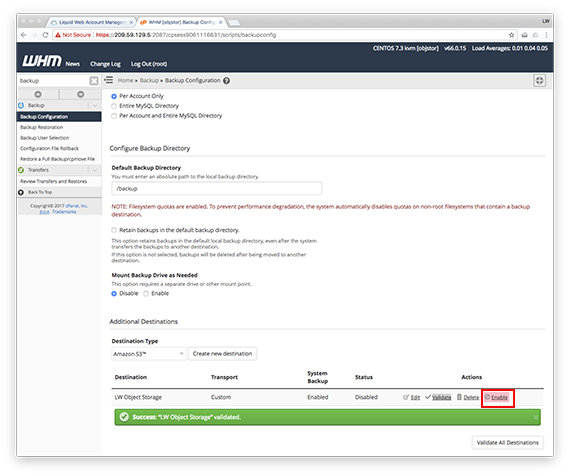Check Retain backups in default backup directory
Viewport: 570px width, 476px height.
click(x=114, y=230)
